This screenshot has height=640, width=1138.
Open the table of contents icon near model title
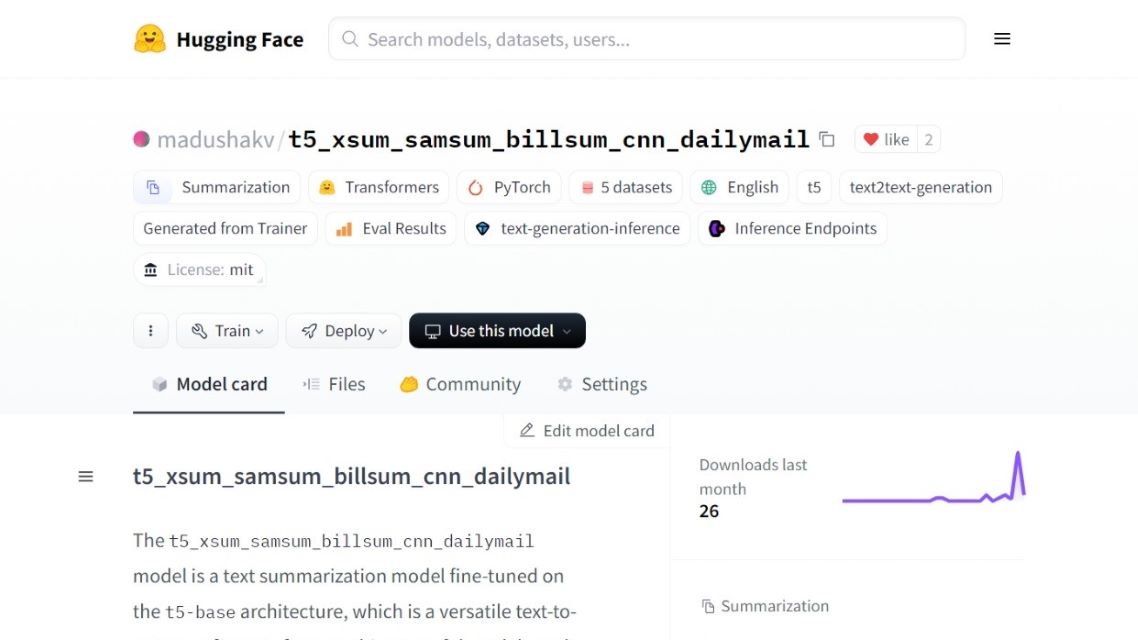point(86,476)
